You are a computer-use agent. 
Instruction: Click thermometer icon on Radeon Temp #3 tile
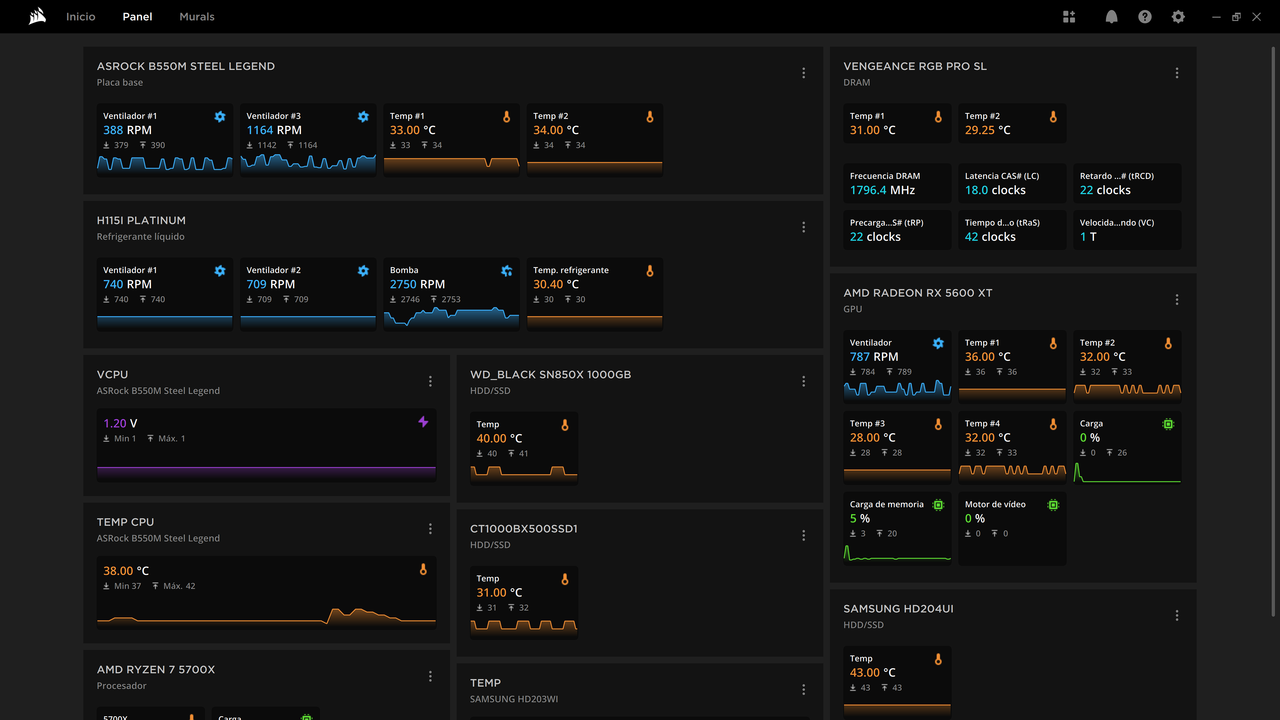pos(938,424)
